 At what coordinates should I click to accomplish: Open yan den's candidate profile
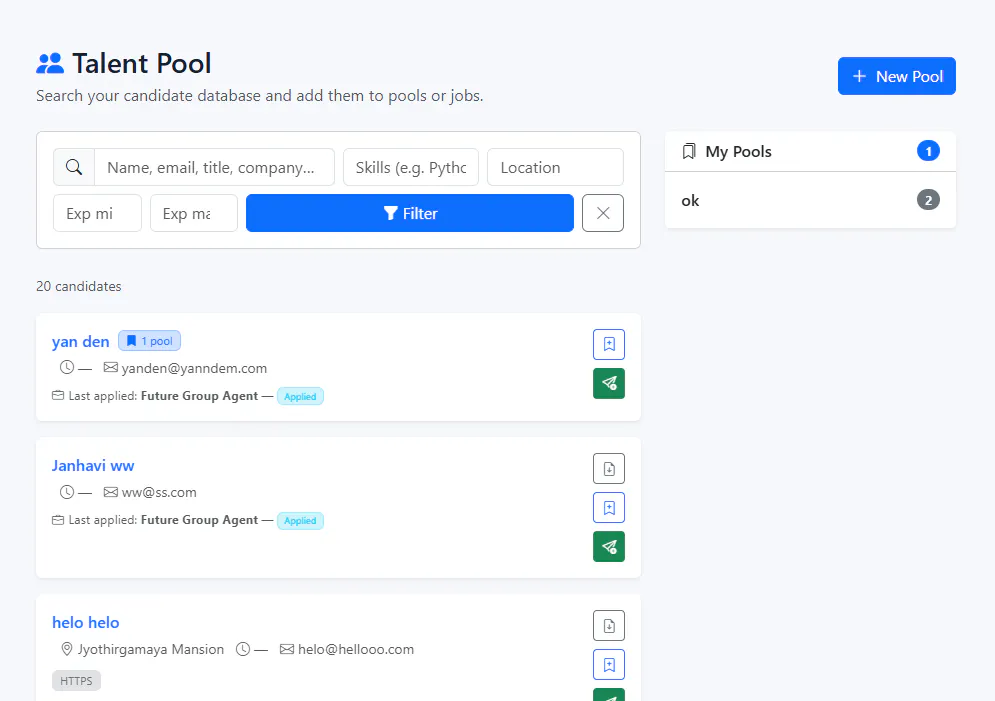81,341
